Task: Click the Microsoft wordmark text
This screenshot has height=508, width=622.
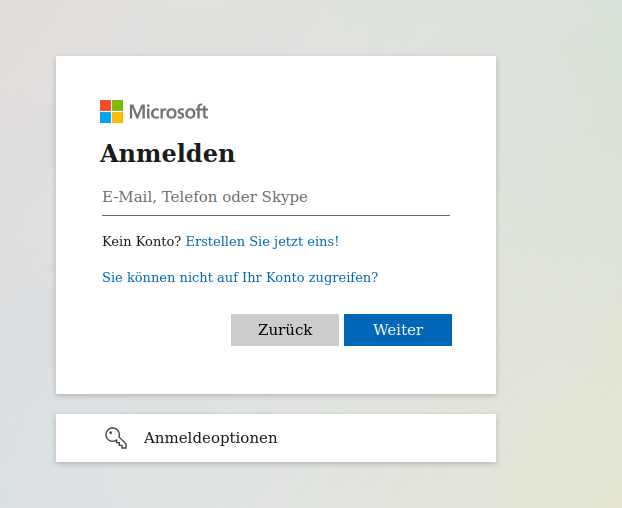Action: pyautogui.click(x=168, y=112)
